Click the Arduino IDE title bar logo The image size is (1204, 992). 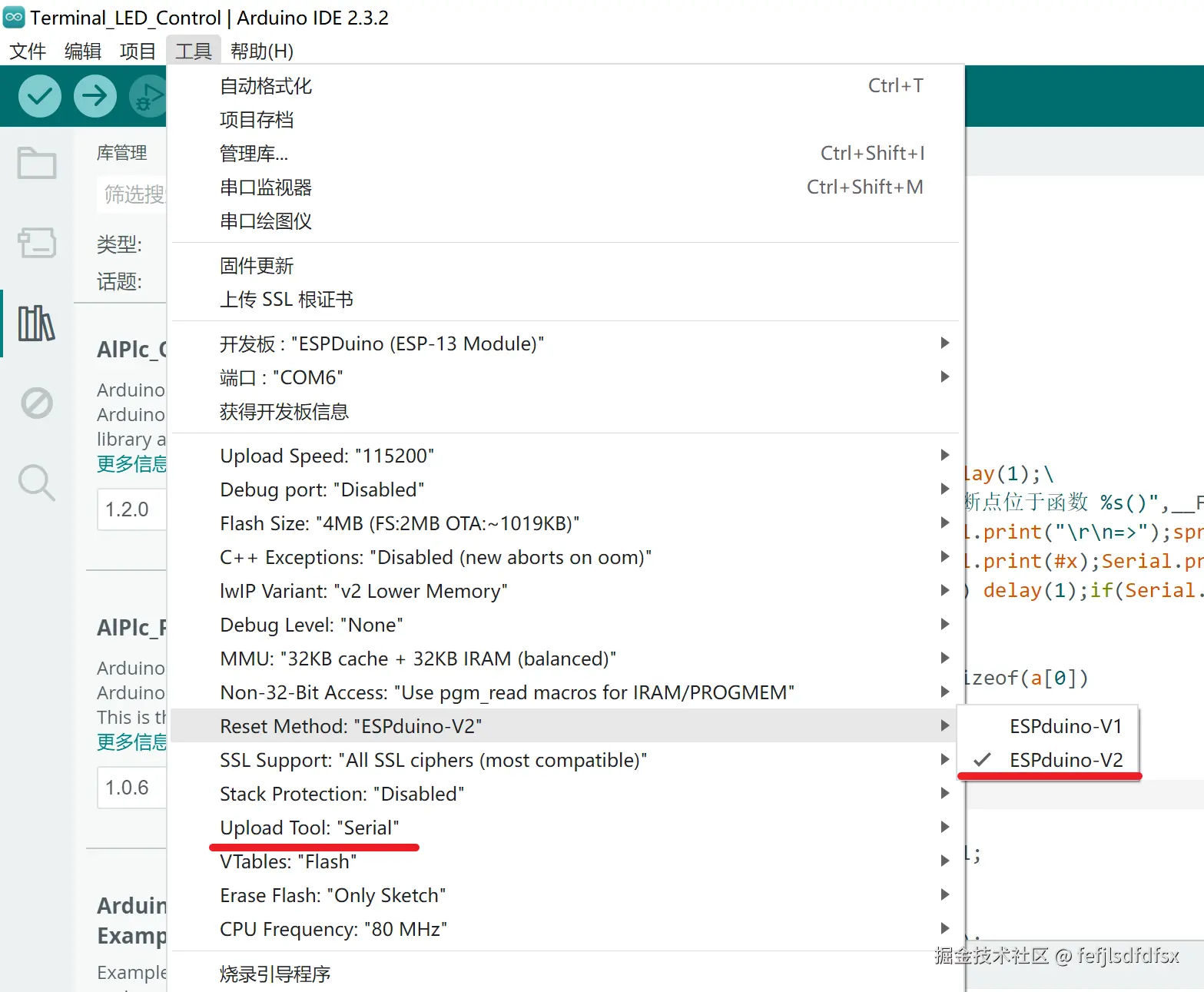(x=14, y=17)
